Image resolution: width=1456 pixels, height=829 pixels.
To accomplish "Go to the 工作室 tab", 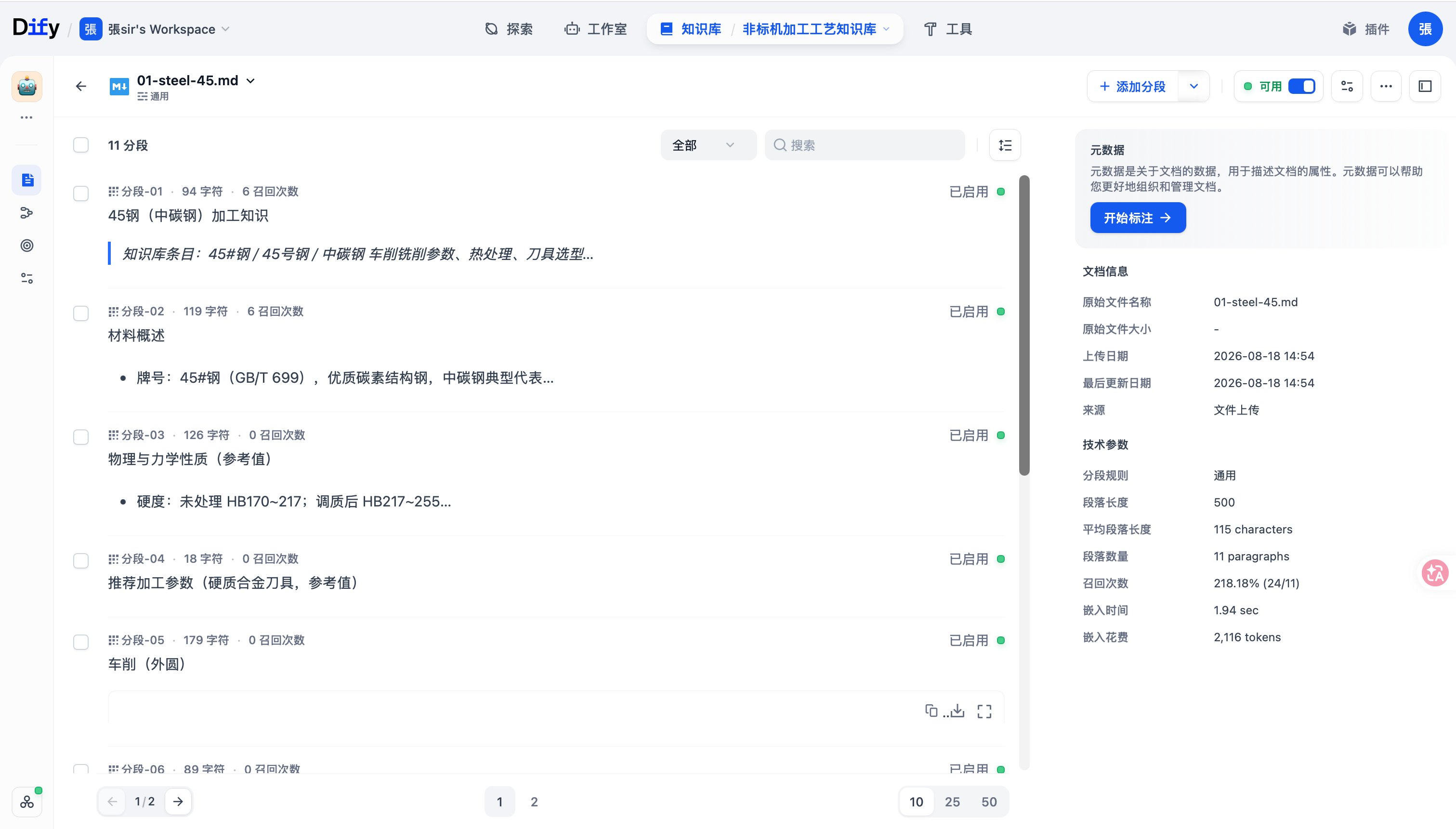I will coord(595,29).
